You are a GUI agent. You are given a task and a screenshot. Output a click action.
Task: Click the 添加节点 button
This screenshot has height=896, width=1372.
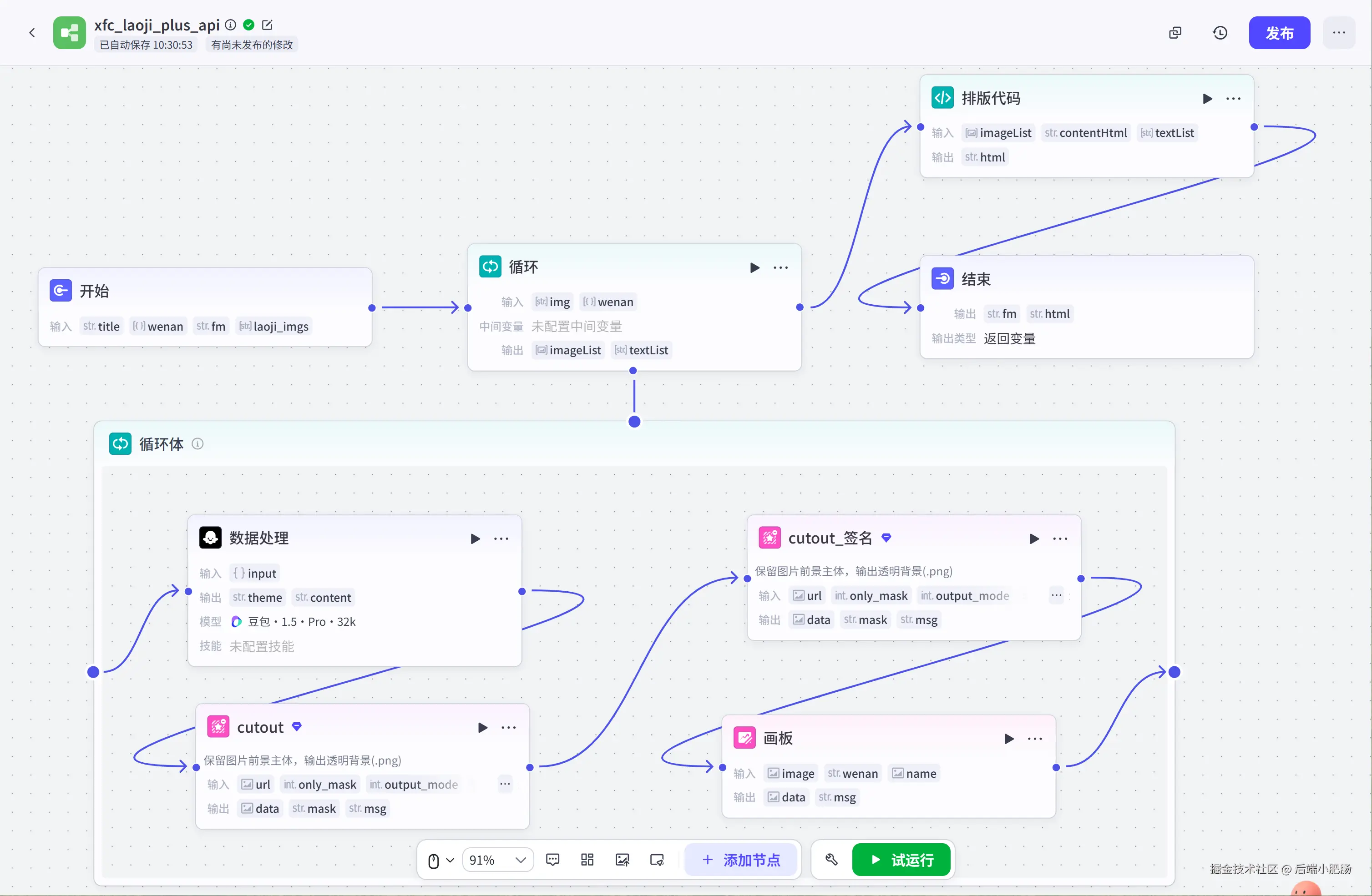741,860
